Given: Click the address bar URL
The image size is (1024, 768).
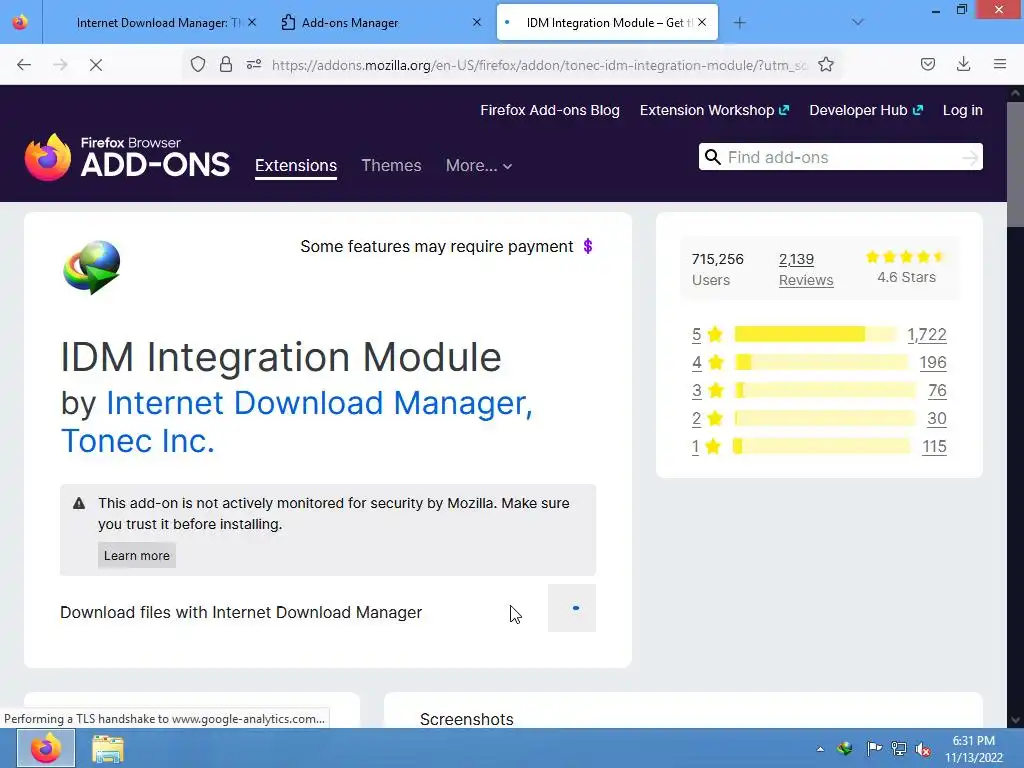Looking at the screenshot, I should pos(539,65).
